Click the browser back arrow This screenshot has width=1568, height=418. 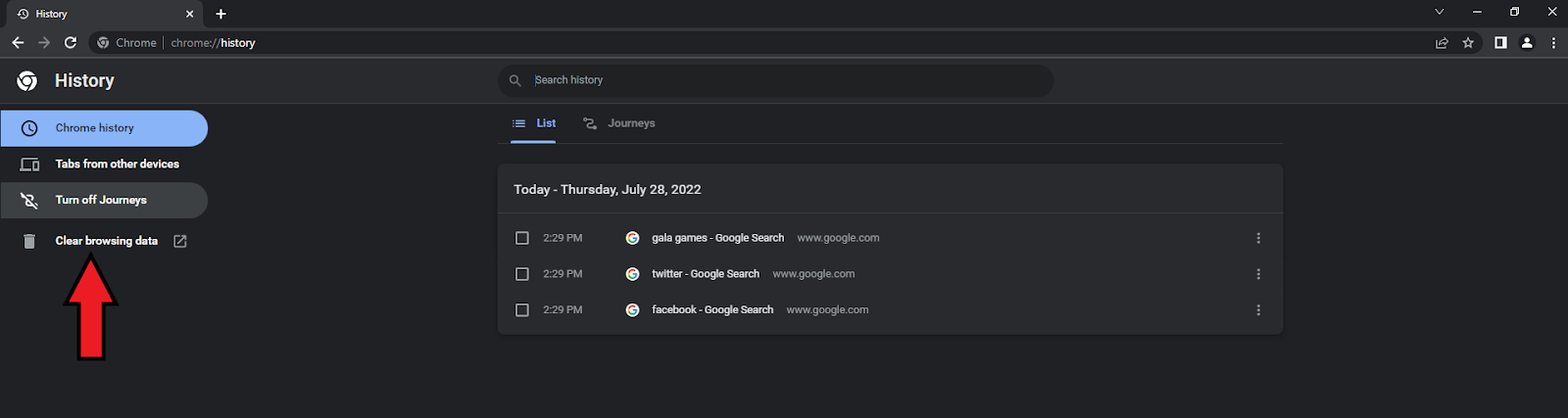tap(18, 42)
